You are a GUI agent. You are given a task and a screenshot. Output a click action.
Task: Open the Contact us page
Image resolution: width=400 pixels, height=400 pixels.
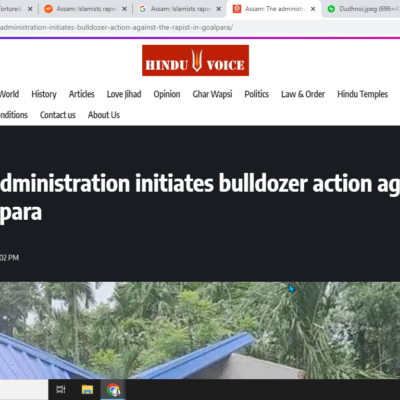(x=58, y=115)
